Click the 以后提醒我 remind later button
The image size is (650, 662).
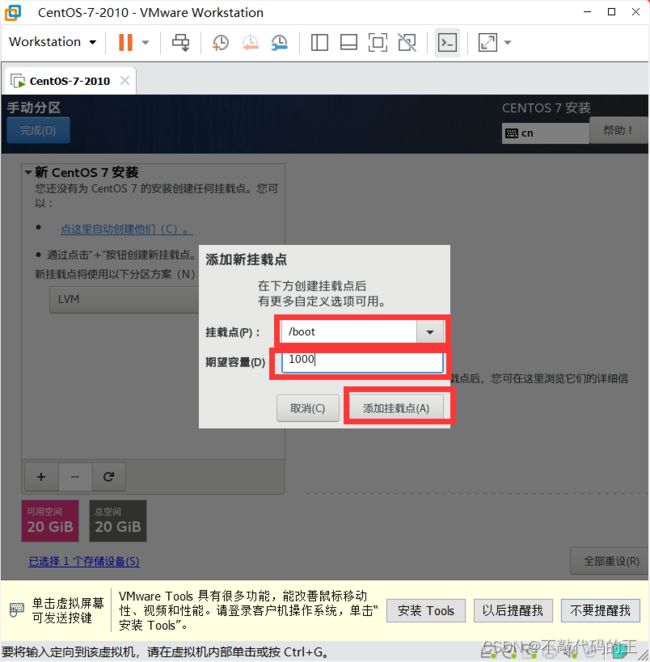pyautogui.click(x=513, y=610)
